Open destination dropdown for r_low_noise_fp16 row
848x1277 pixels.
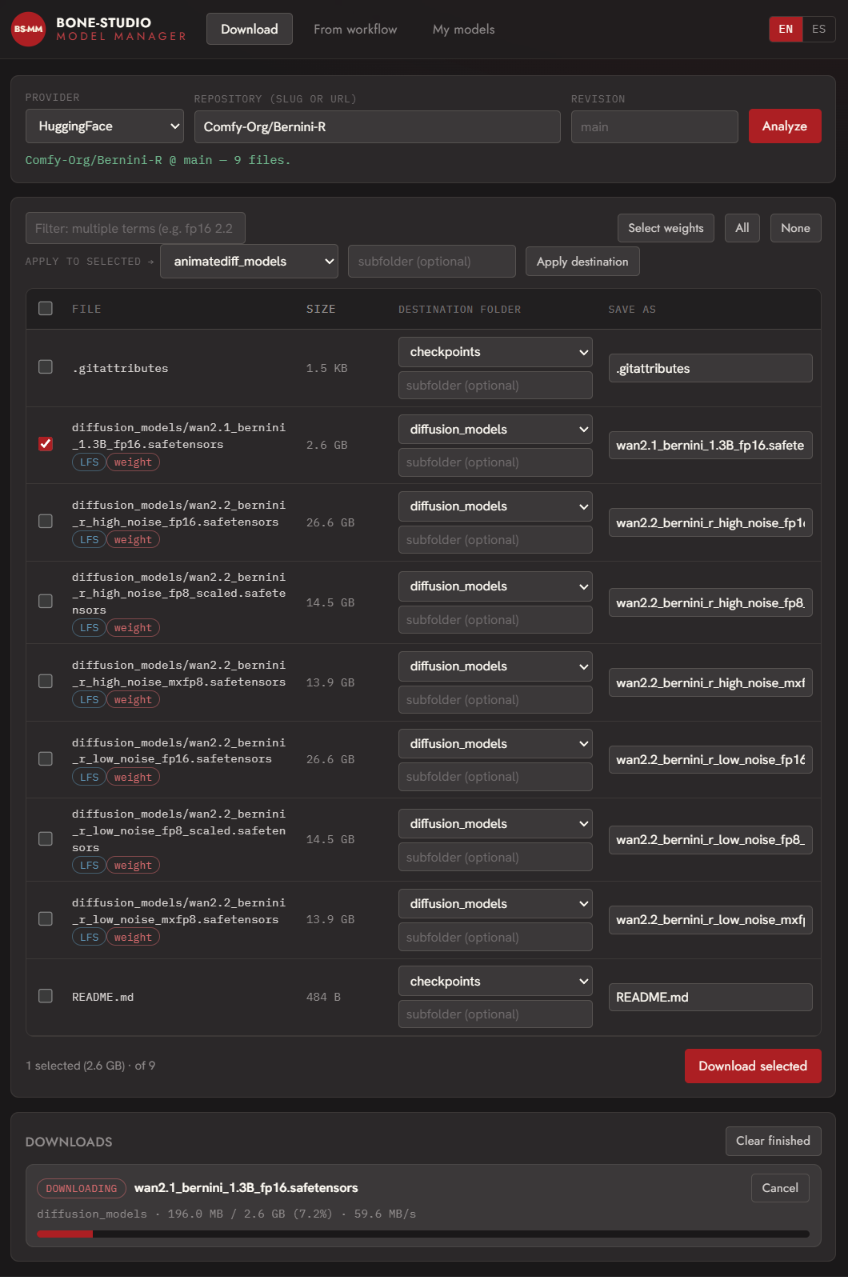(495, 743)
